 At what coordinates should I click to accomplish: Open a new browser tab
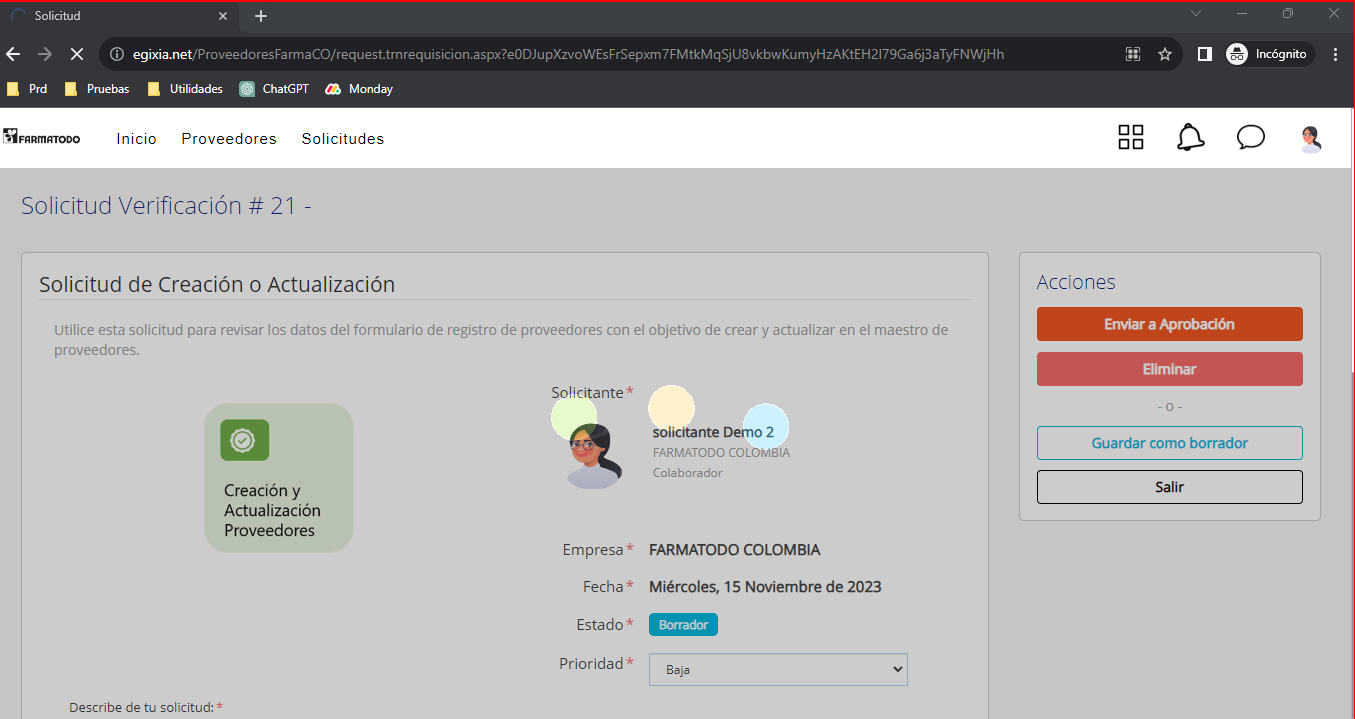(x=261, y=16)
